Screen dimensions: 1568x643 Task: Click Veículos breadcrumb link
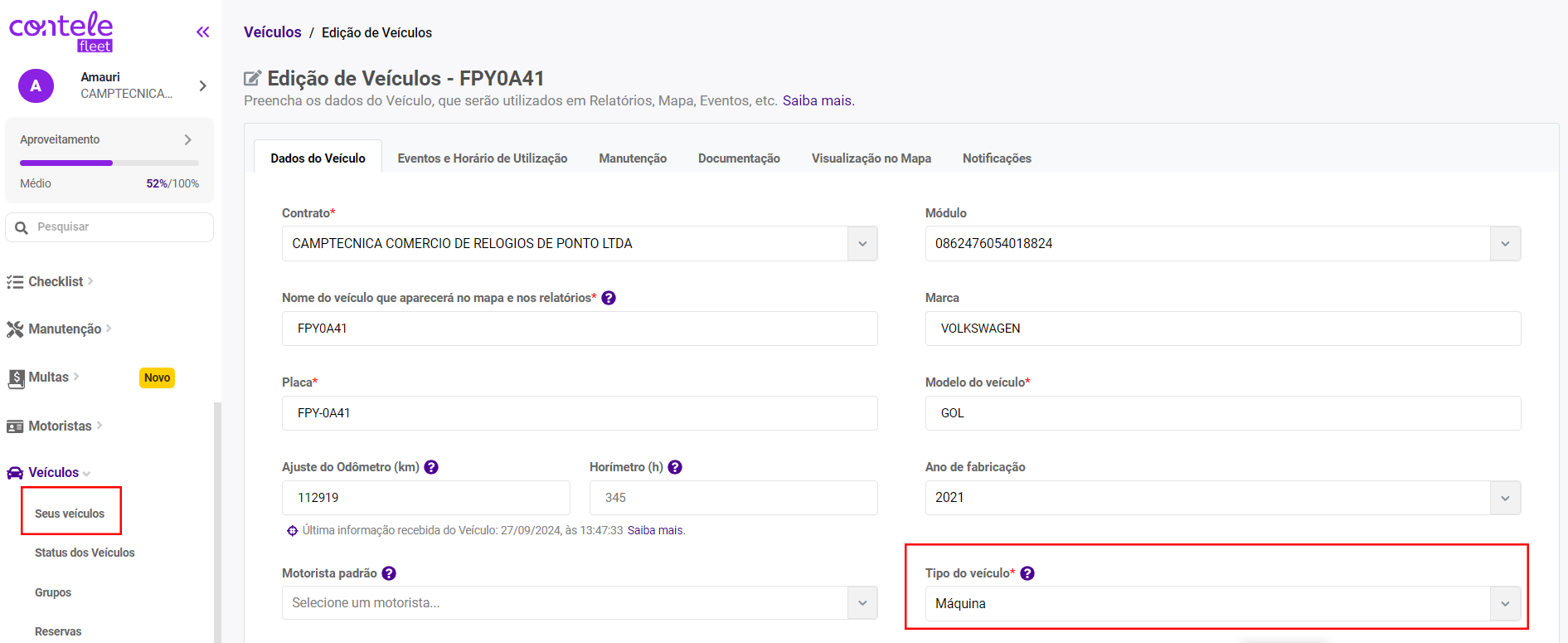click(x=272, y=32)
